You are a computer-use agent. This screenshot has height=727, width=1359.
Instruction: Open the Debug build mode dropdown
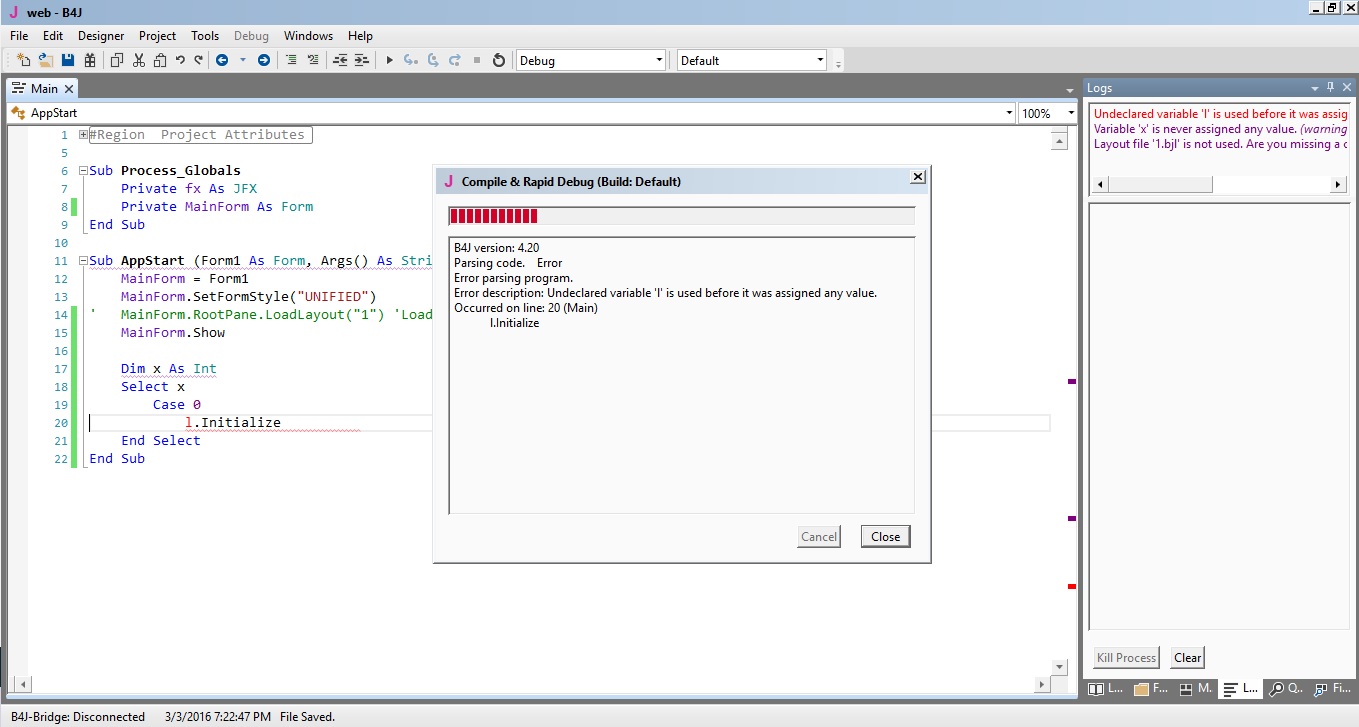591,60
